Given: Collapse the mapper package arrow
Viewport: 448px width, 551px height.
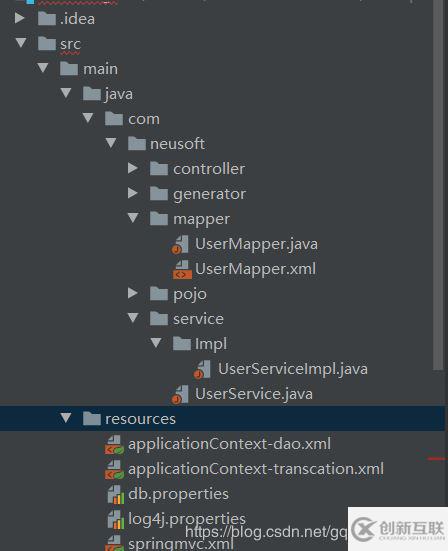Looking at the screenshot, I should point(133,218).
